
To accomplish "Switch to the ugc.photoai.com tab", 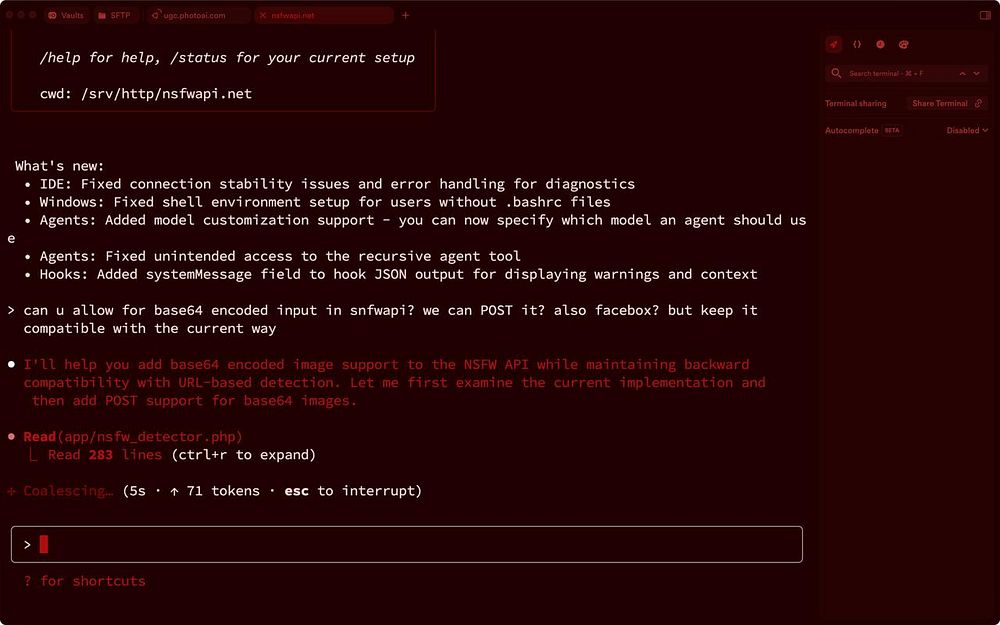I will pyautogui.click(x=196, y=16).
